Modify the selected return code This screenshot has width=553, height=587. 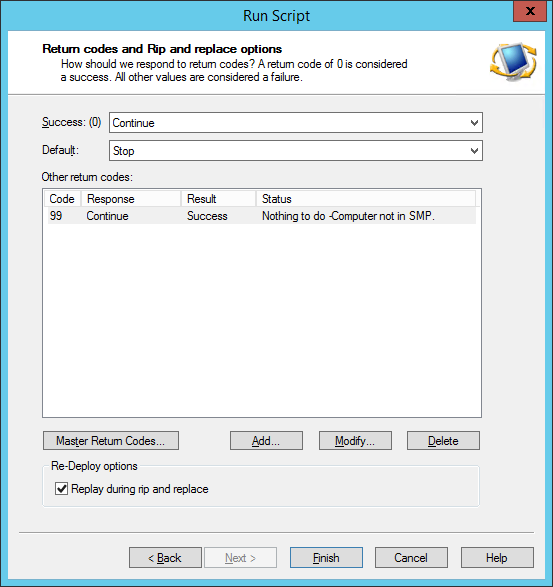355,441
